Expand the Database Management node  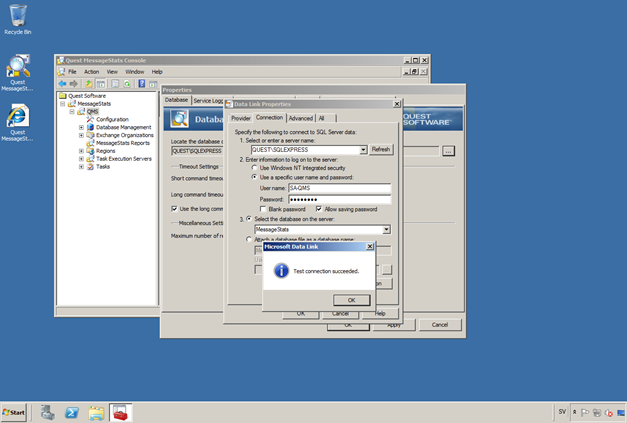[81, 127]
